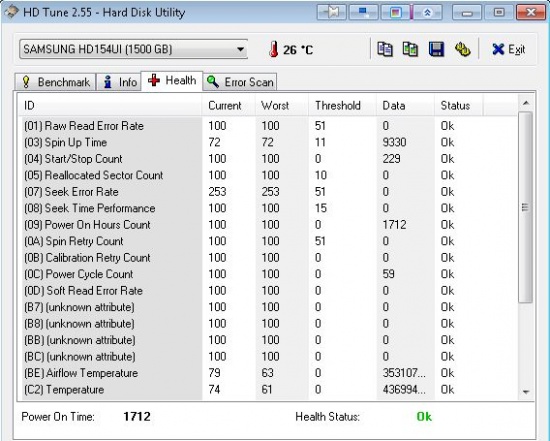
Task: Open the SAMSUNG HD154UI drive dropdown
Action: tap(133, 49)
